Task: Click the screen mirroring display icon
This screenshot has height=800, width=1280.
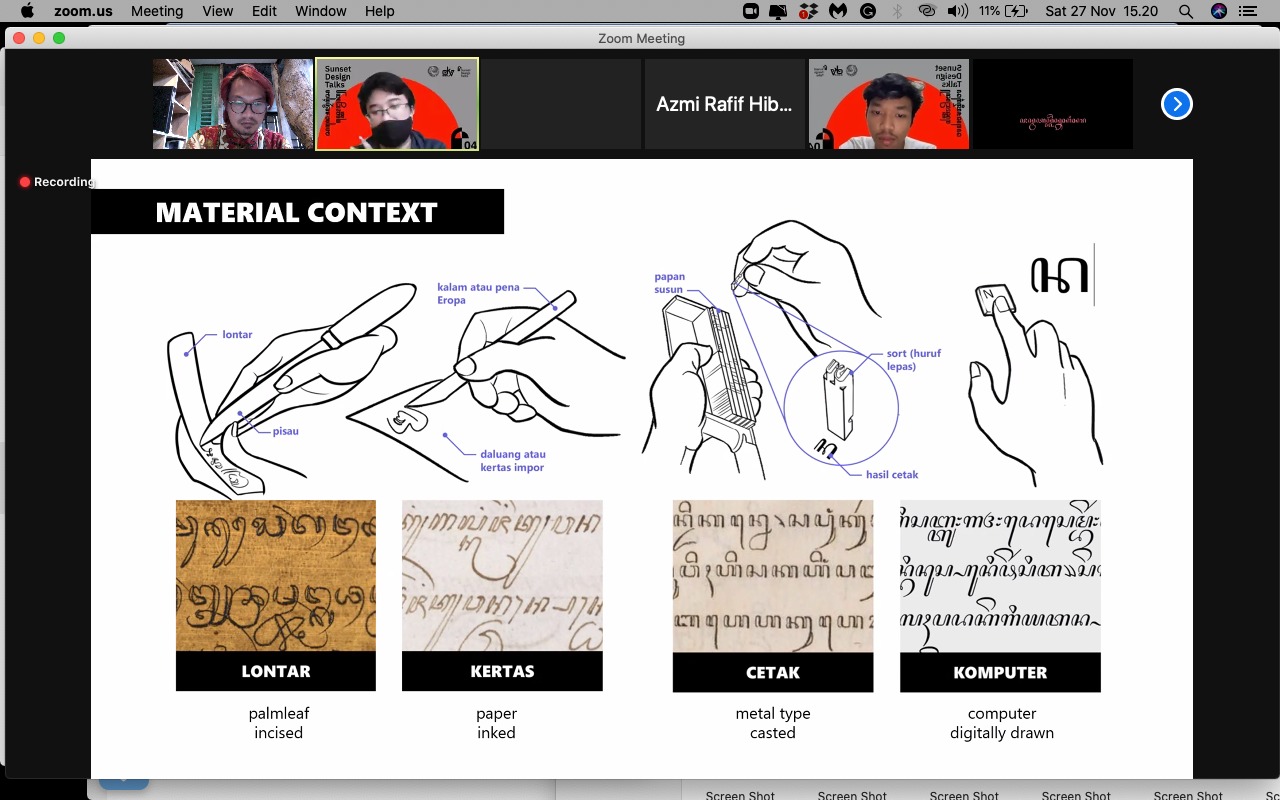Action: [779, 11]
